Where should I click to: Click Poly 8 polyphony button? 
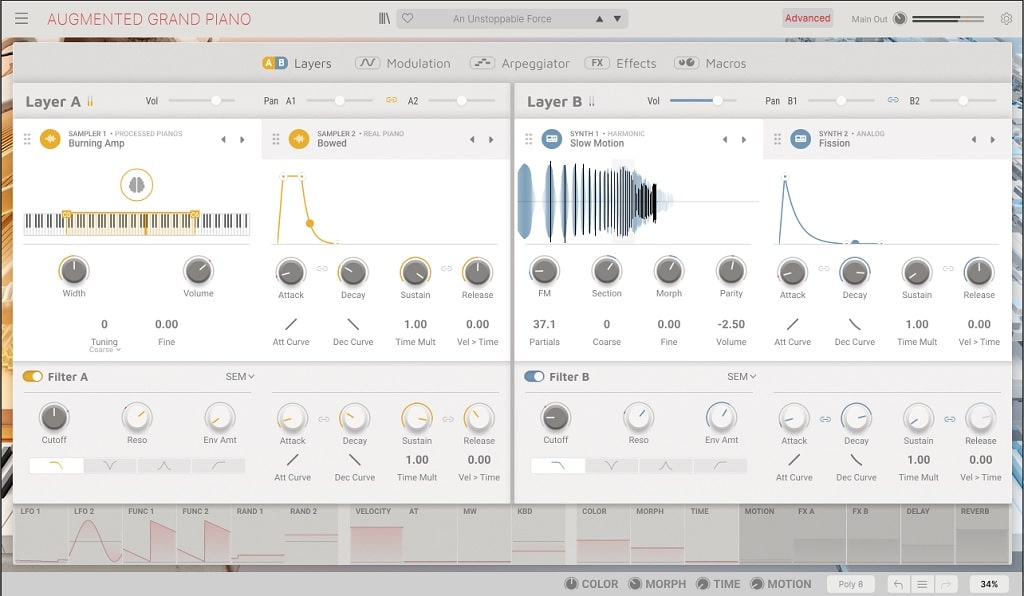[x=851, y=584]
